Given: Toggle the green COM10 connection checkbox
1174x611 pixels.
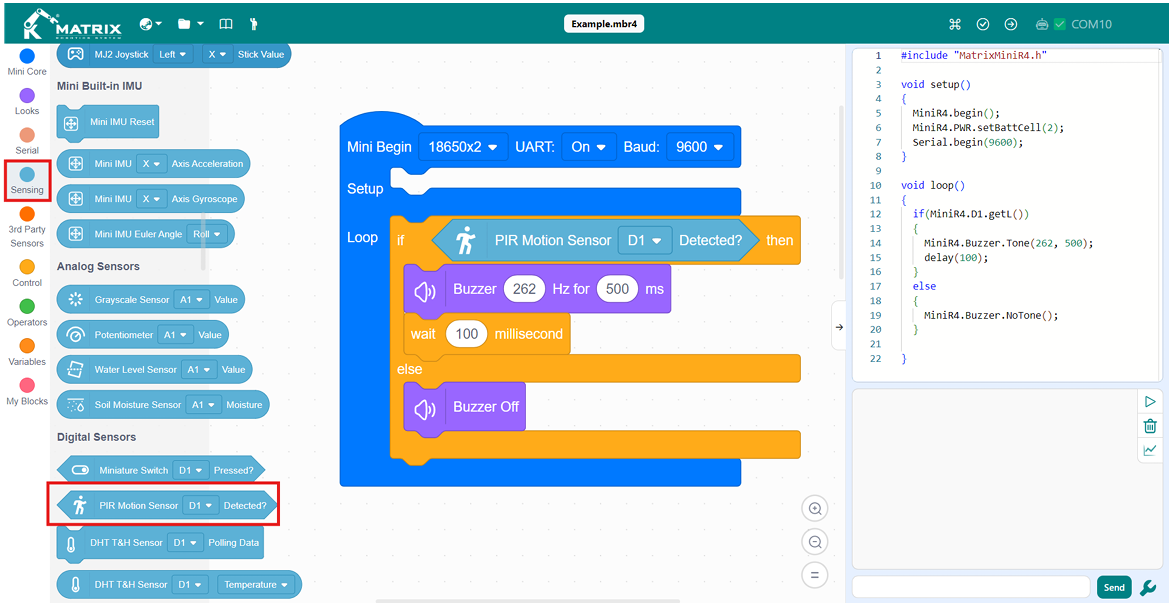Looking at the screenshot, I should 1059,24.
